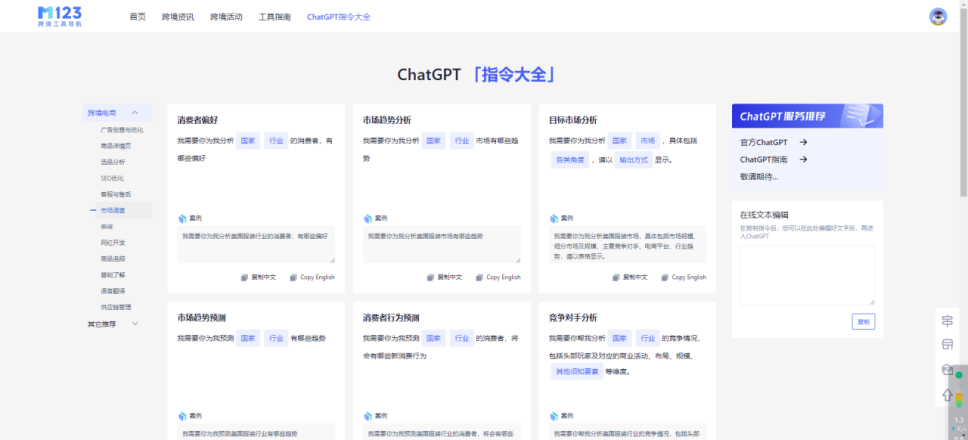Image resolution: width=968 pixels, height=440 pixels.
Task: Click the copy icon beside 复制中文 in 市场趋势分析
Action: point(430,278)
